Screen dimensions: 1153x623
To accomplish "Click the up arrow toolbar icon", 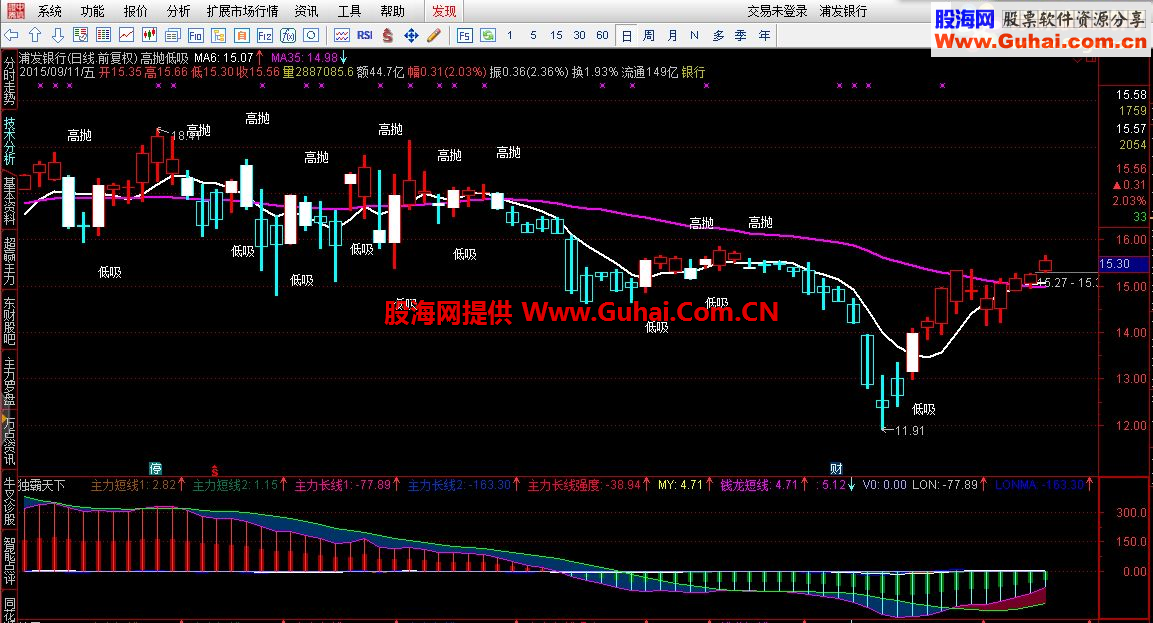I will [x=35, y=35].
